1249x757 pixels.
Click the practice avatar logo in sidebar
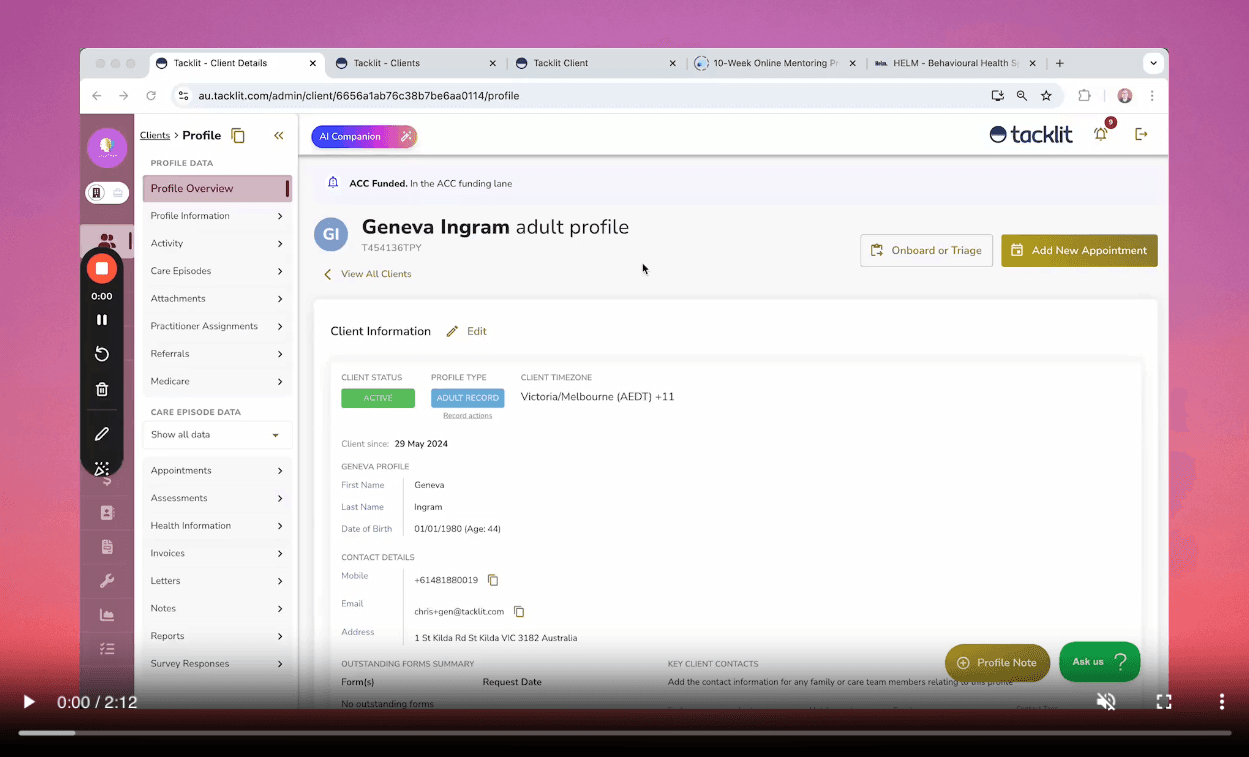107,148
